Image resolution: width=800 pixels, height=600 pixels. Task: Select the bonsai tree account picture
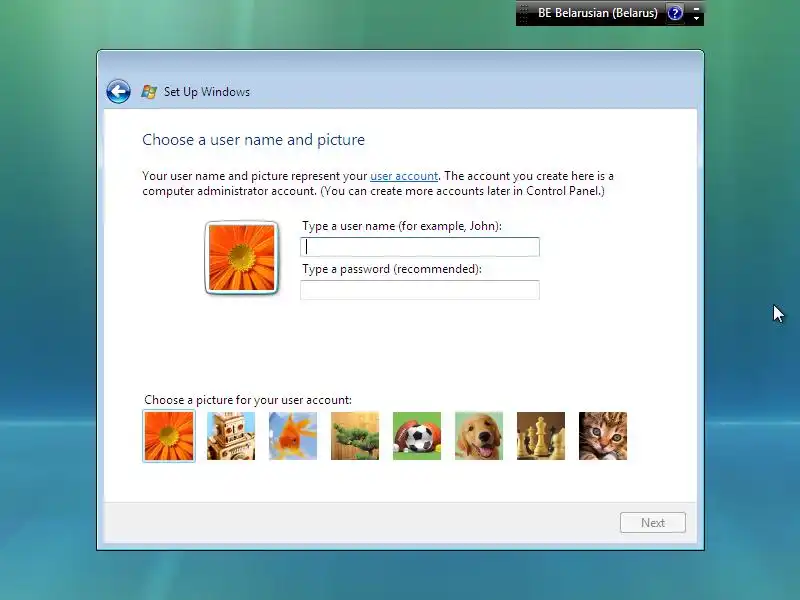[355, 436]
